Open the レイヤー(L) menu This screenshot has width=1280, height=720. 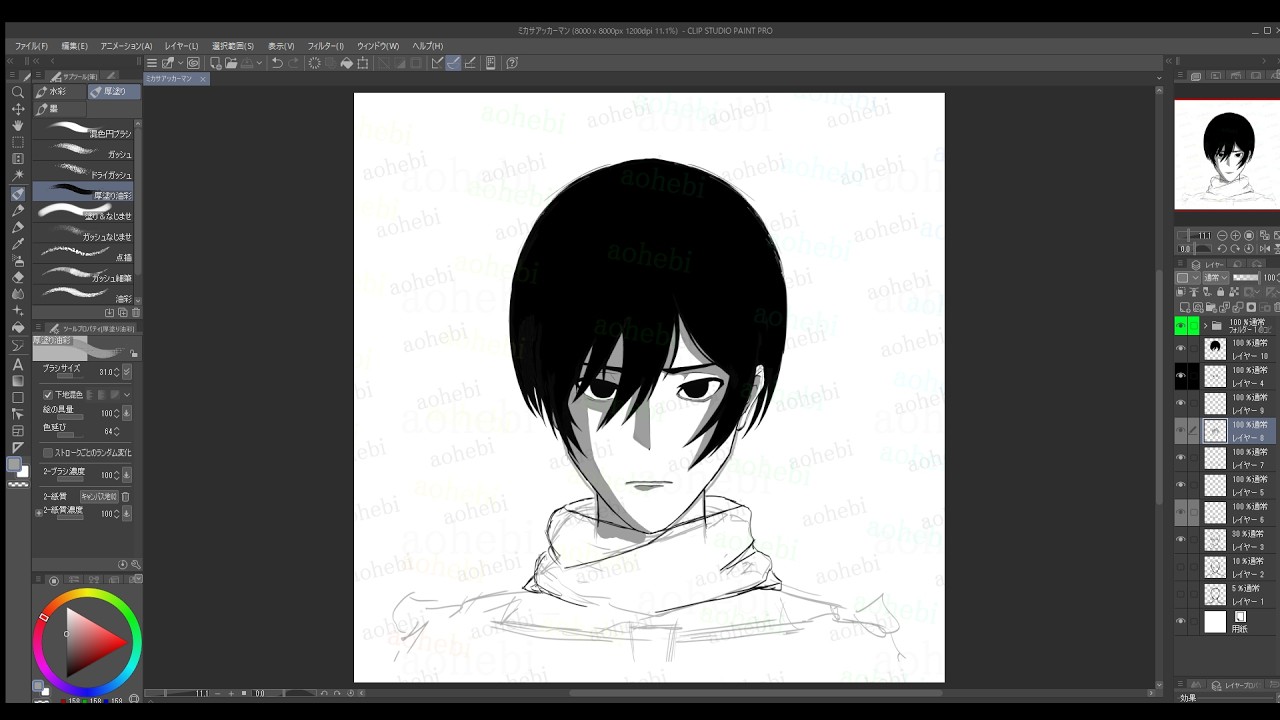181,46
